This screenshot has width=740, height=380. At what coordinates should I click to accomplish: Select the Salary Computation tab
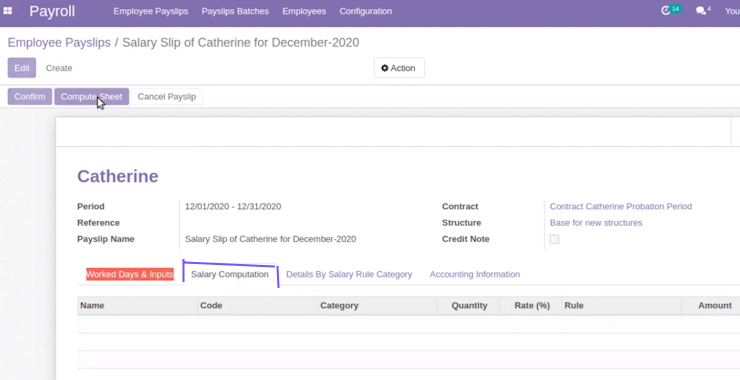230,274
